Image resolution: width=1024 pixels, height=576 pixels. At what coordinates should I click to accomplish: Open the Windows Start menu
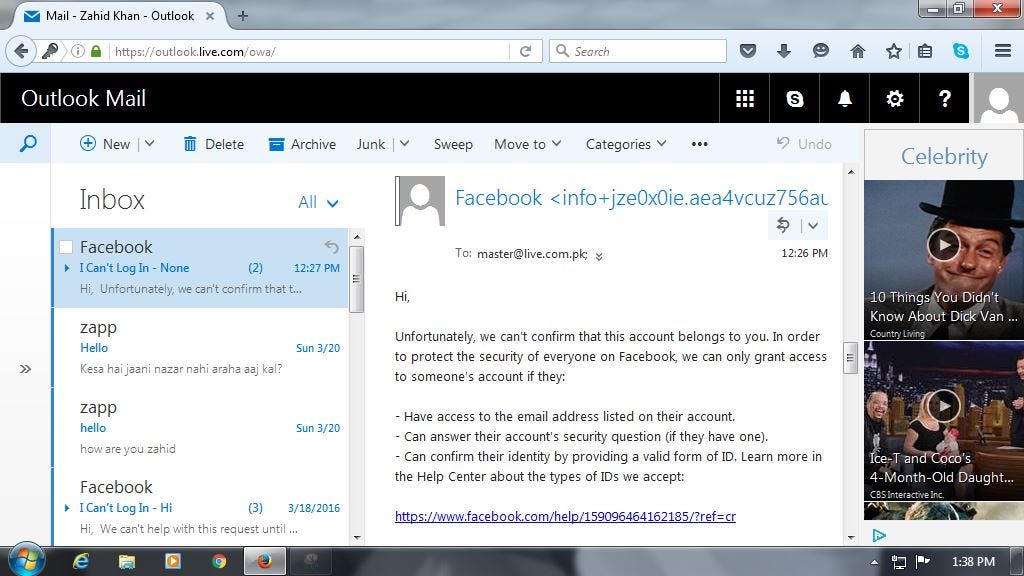[26, 560]
